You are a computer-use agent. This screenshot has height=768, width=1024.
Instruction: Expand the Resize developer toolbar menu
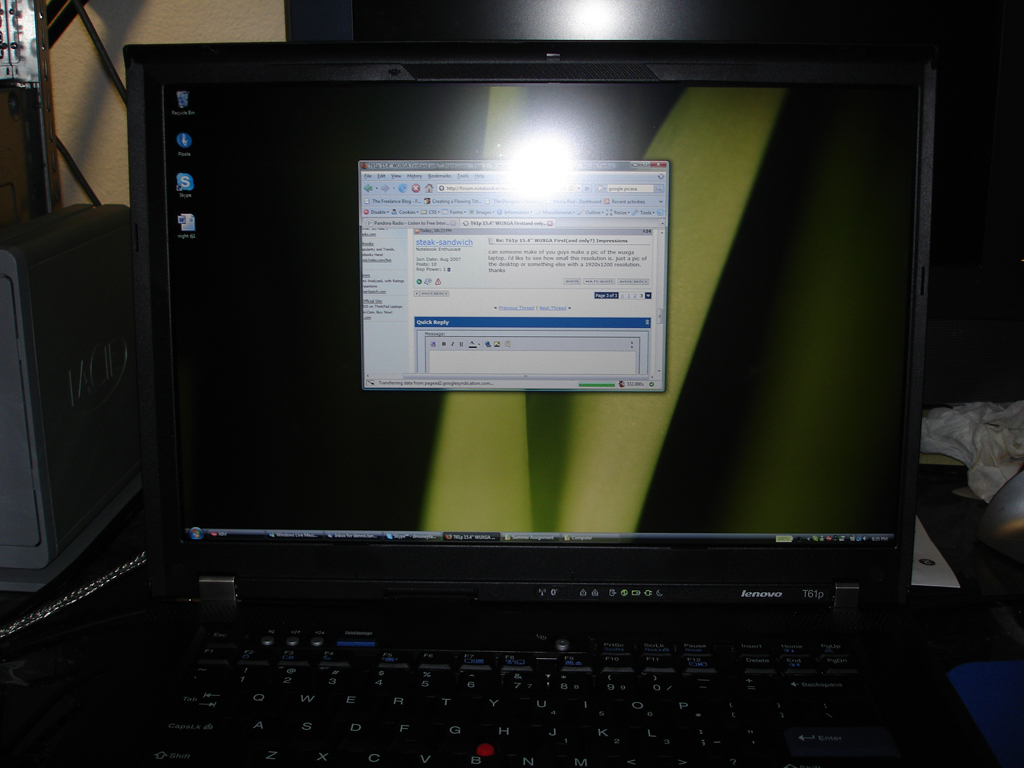[618, 212]
